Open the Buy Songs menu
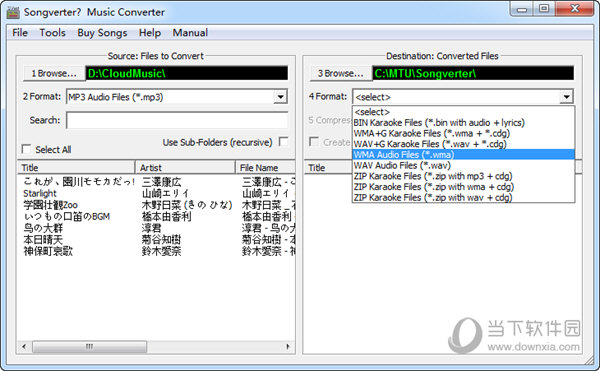 [x=102, y=33]
